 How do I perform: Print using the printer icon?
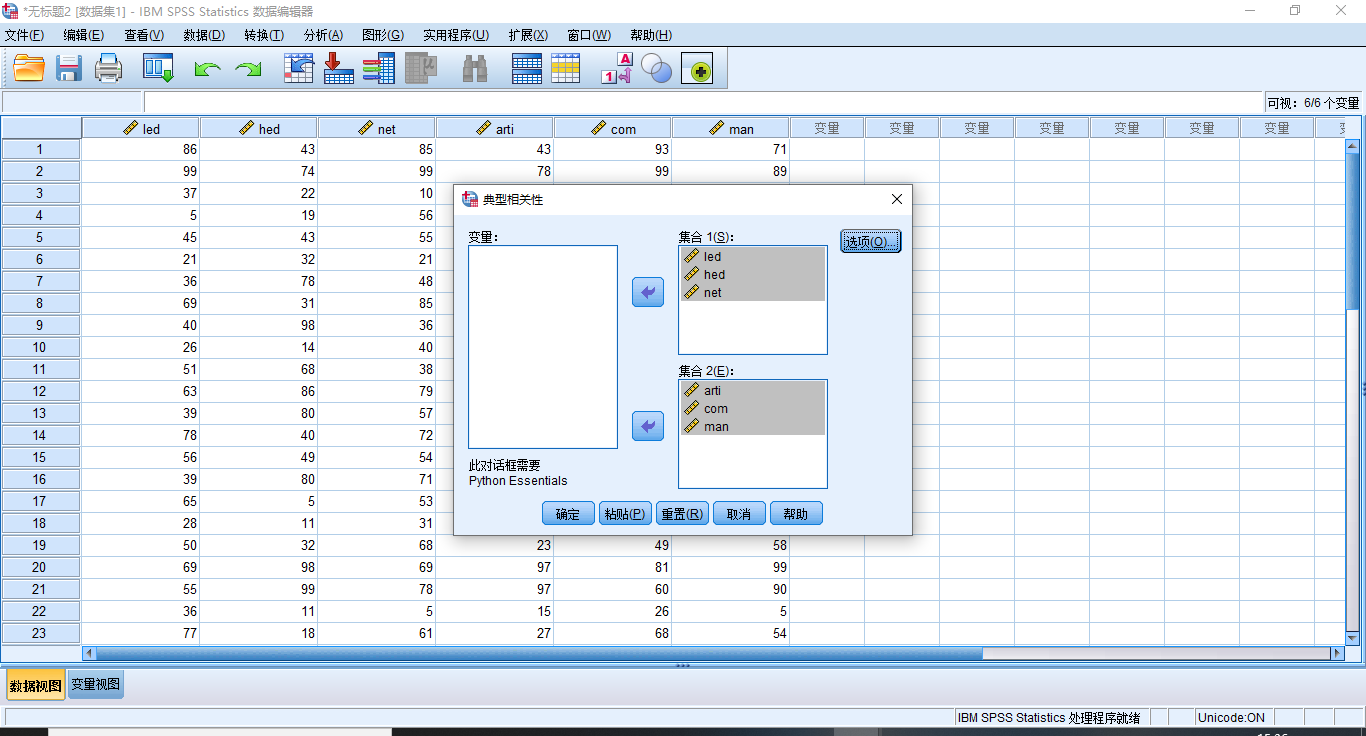click(x=108, y=69)
